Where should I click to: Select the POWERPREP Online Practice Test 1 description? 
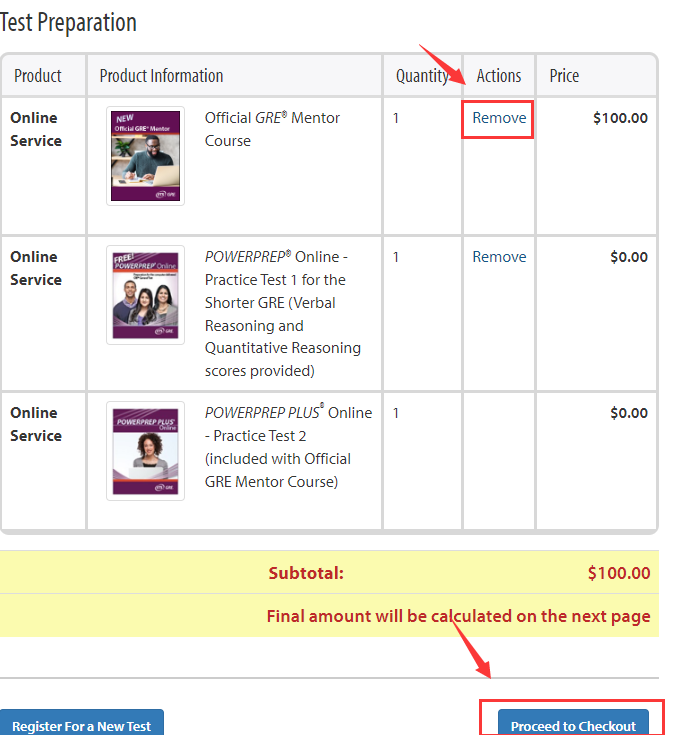pos(283,314)
